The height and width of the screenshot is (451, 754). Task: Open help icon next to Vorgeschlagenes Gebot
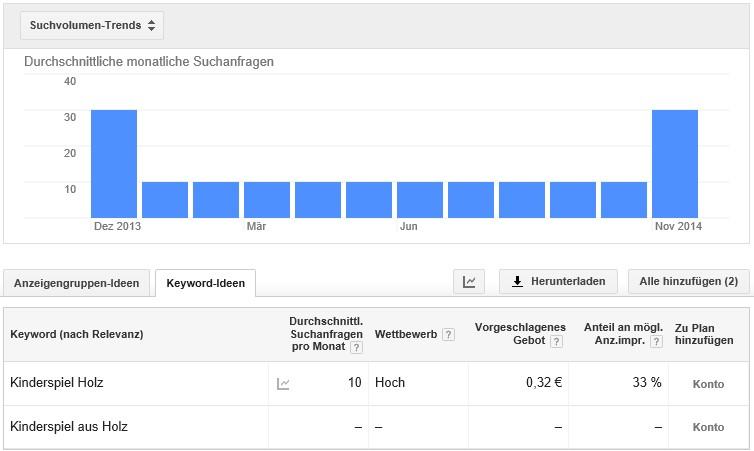pyautogui.click(x=556, y=341)
